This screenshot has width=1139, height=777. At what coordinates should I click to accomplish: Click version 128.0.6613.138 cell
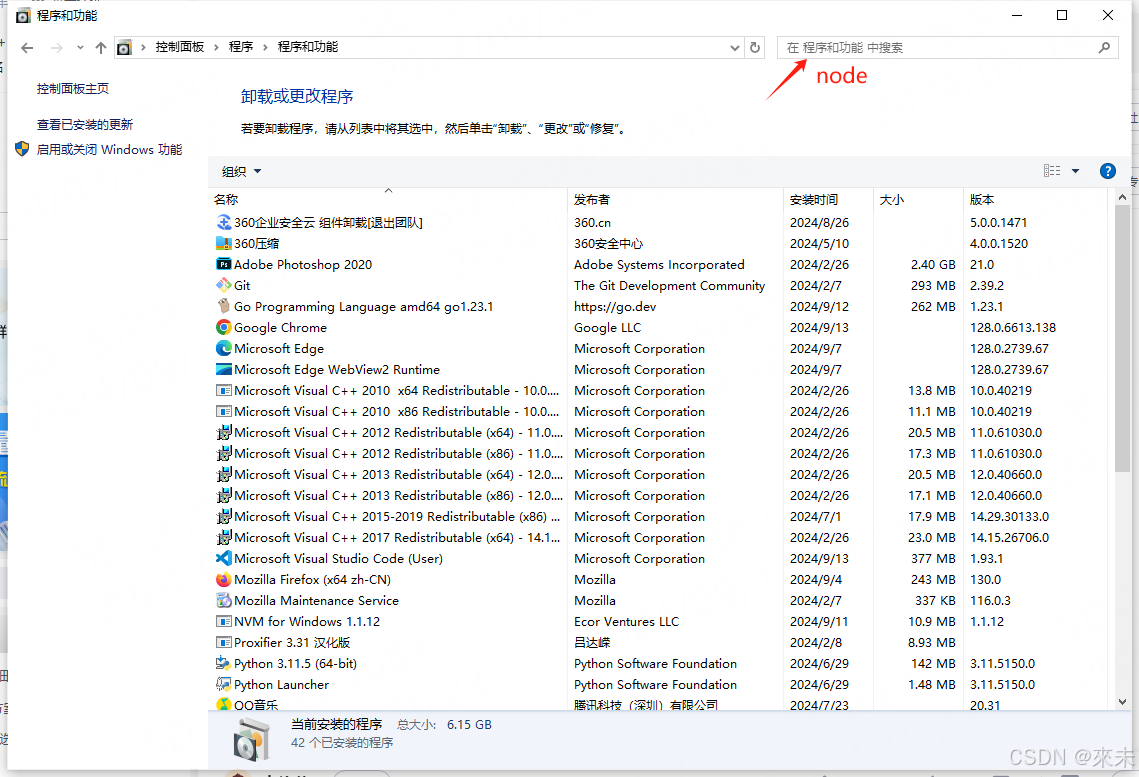tap(1013, 328)
